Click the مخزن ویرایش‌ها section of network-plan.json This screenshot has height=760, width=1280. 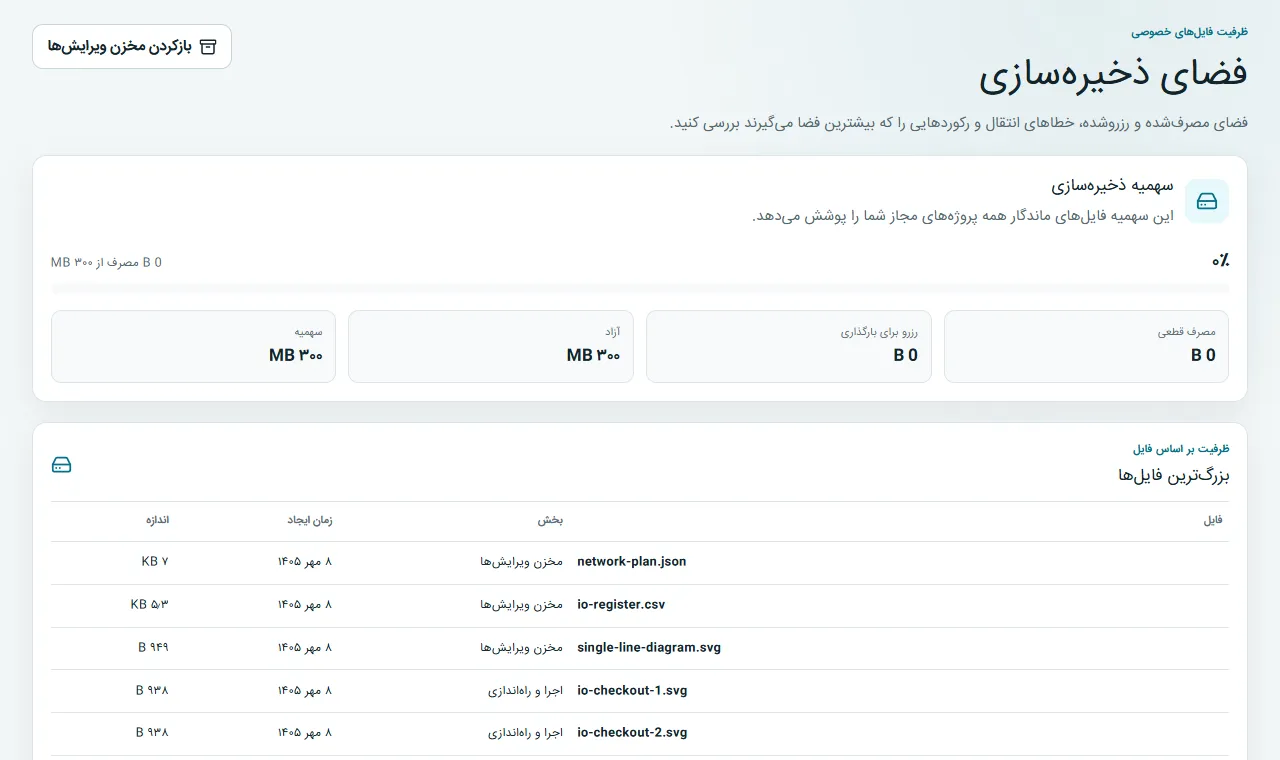[x=522, y=562]
